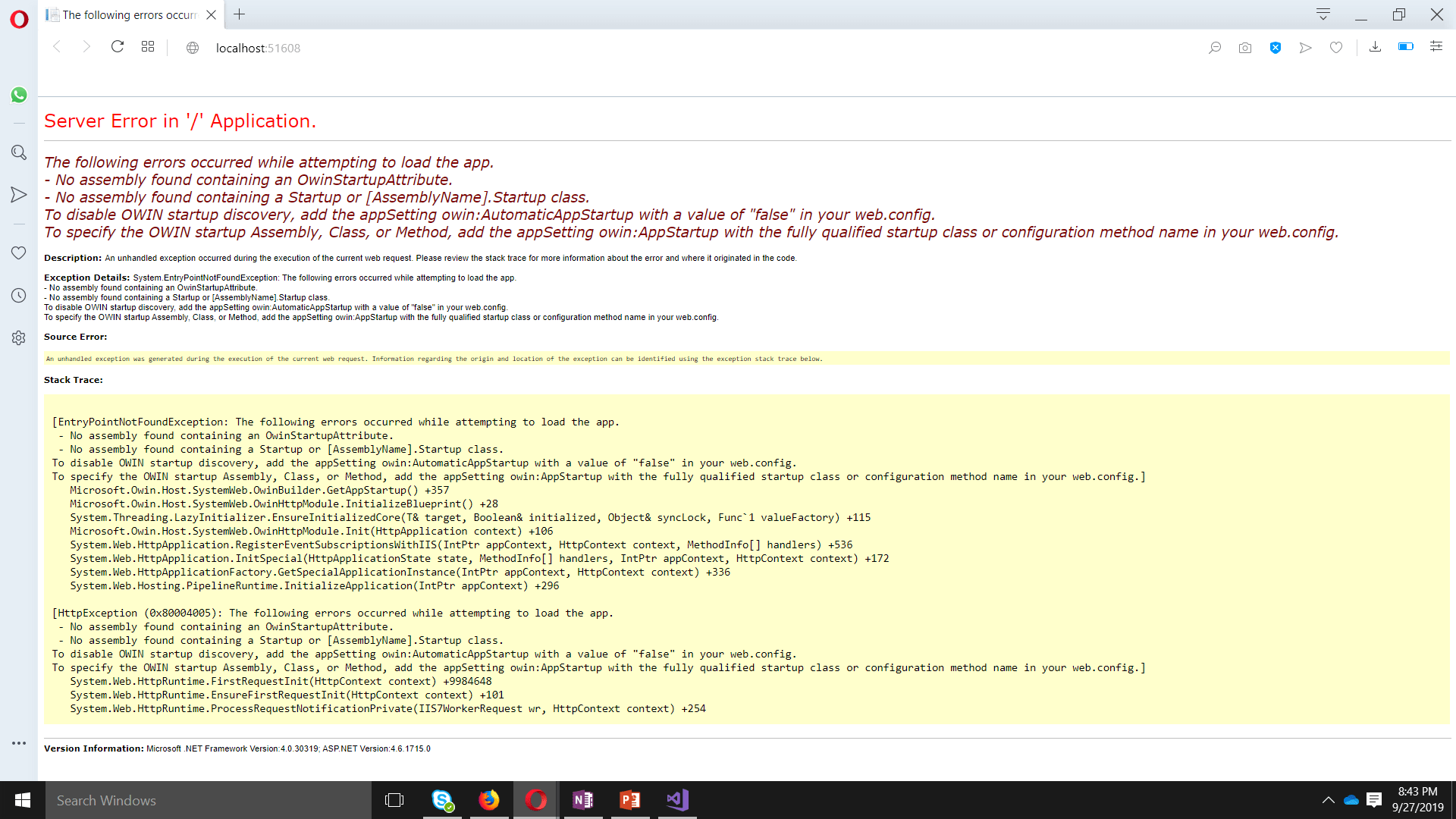
Task: Toggle the ad blocker shield
Action: (1276, 48)
